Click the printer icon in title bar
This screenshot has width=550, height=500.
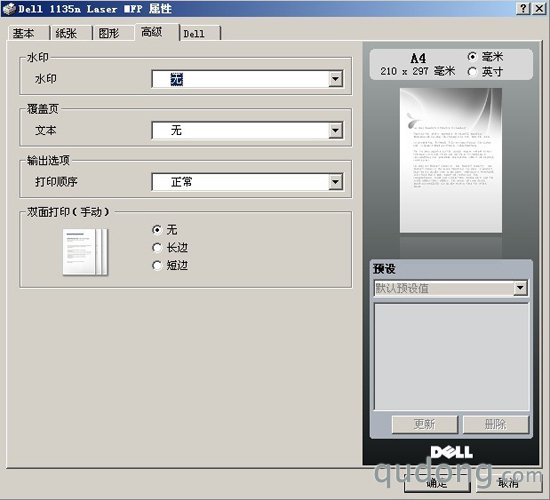[x=9, y=8]
